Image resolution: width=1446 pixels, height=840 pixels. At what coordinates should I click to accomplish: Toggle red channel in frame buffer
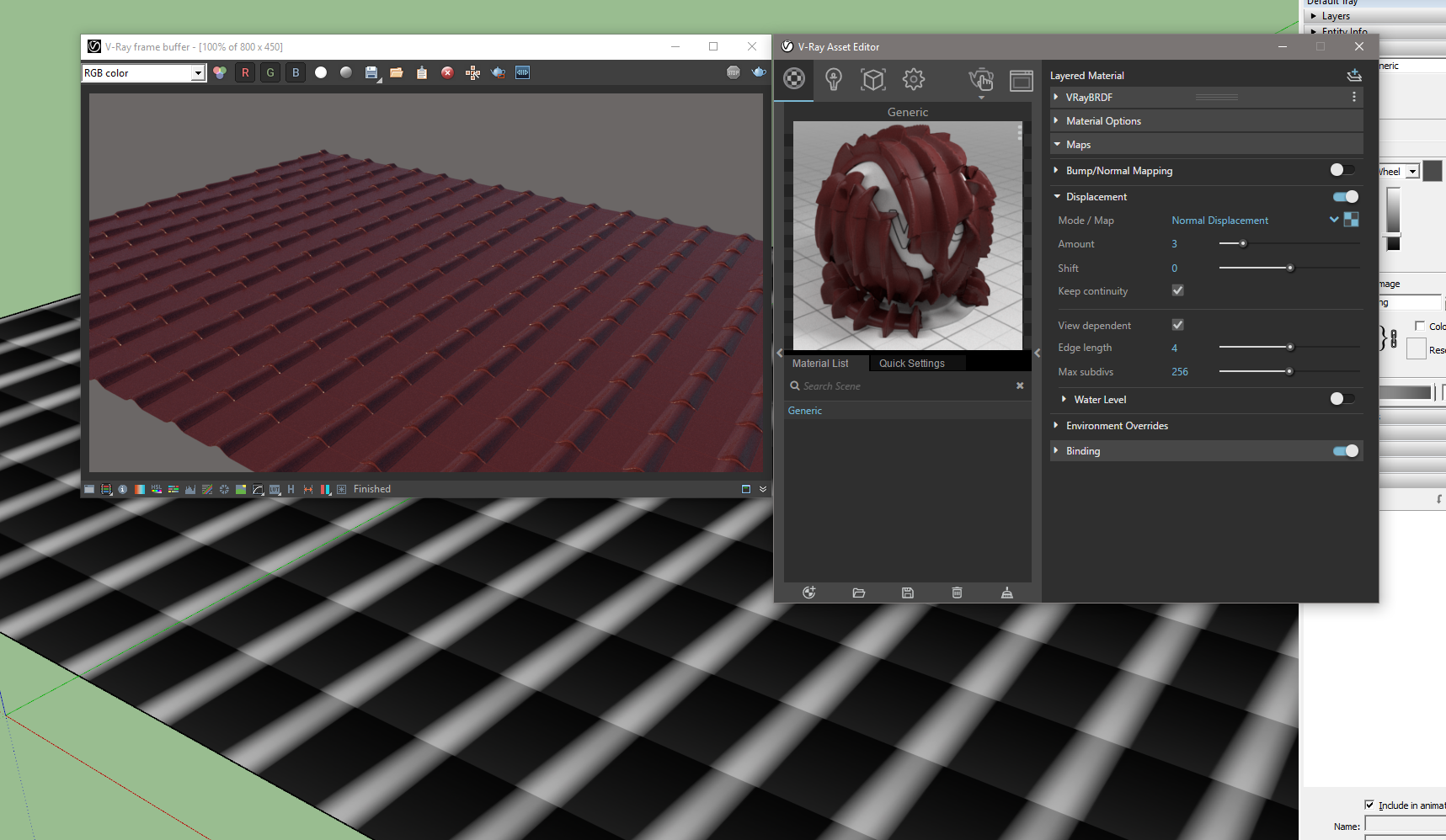click(x=245, y=72)
